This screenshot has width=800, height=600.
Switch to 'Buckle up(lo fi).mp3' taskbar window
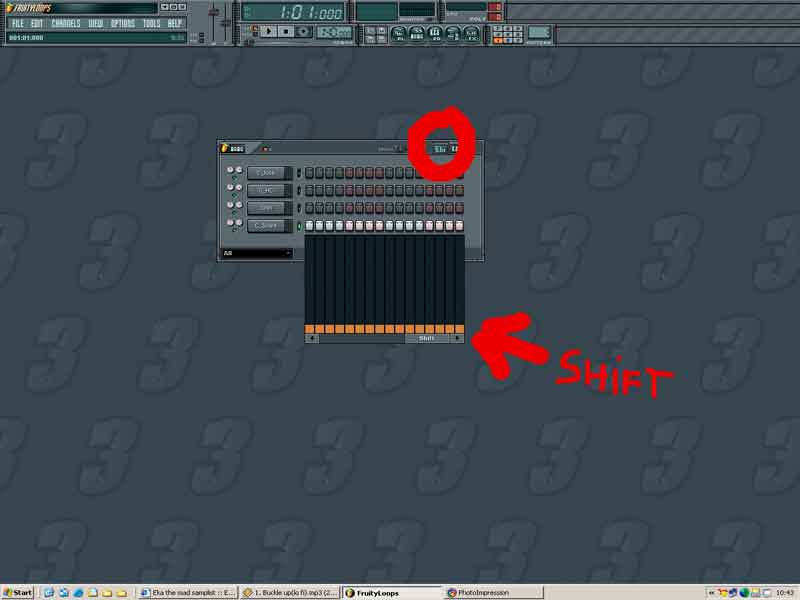point(290,592)
